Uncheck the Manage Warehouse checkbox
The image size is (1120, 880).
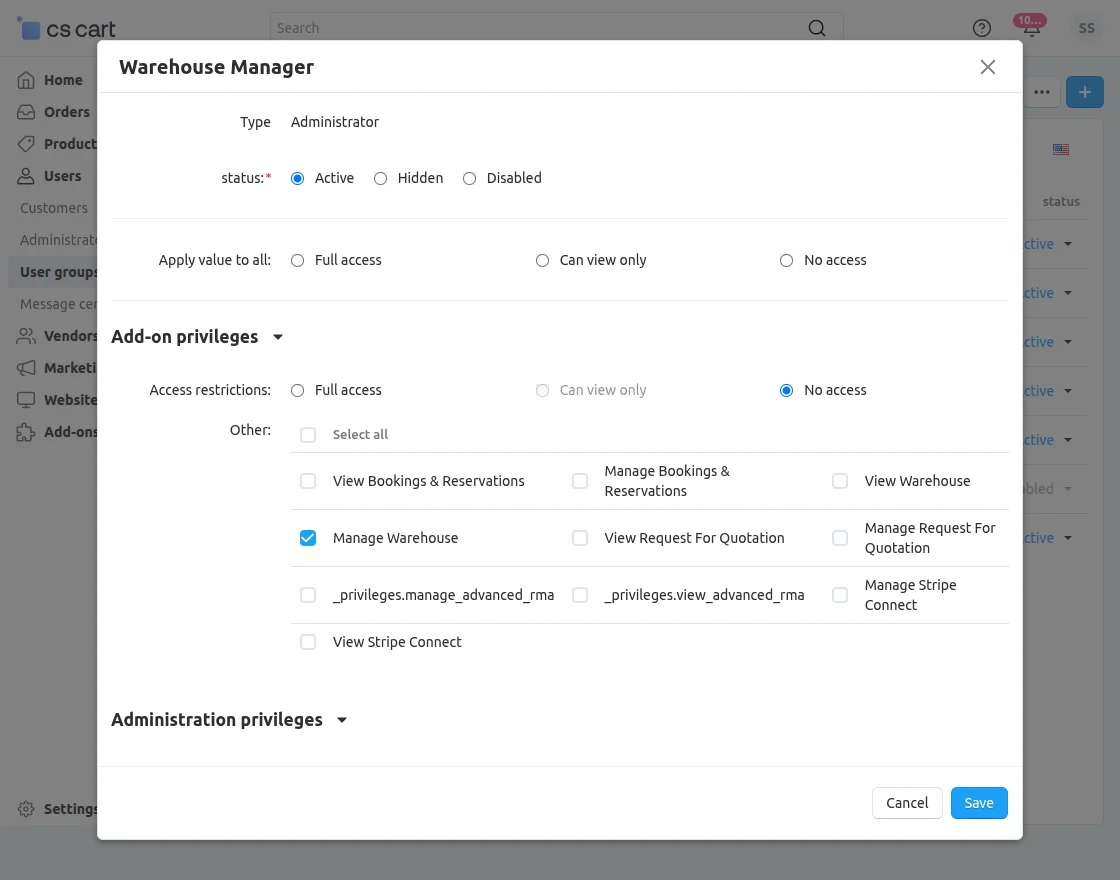(308, 538)
